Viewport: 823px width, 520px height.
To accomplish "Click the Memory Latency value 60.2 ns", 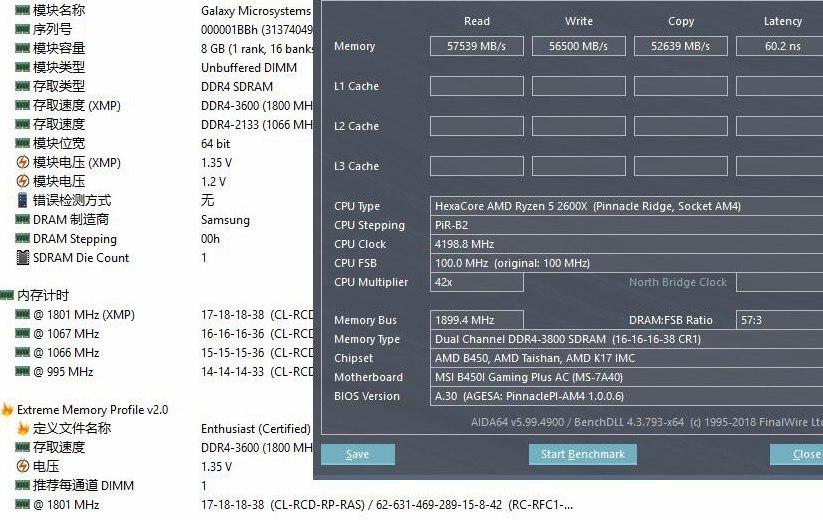I will [x=780, y=46].
